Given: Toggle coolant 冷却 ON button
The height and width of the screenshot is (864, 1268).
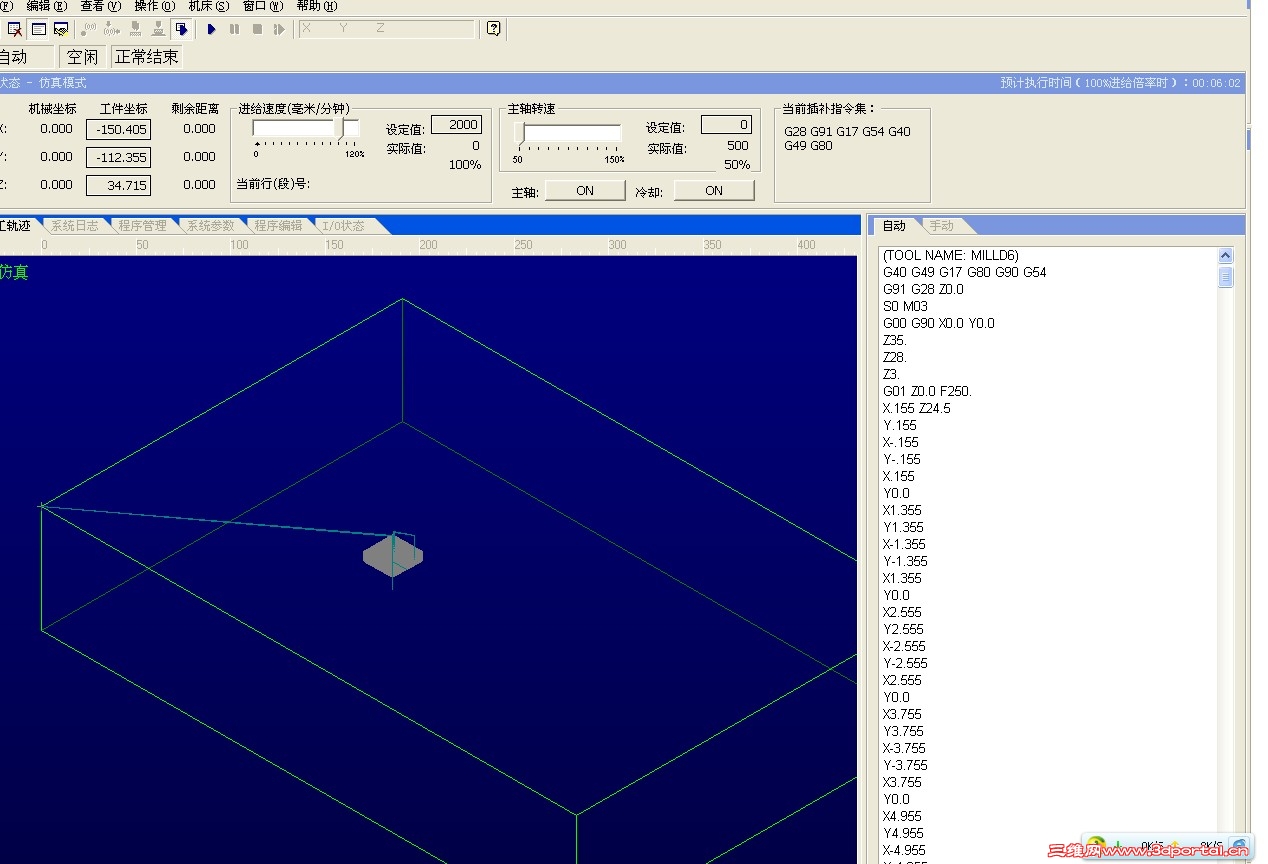Looking at the screenshot, I should pos(713,189).
